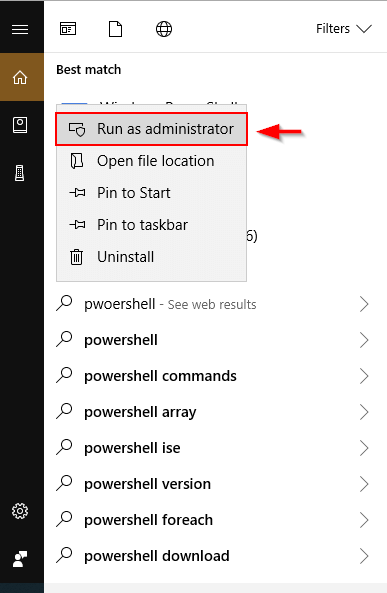Open the Feedback person icon
The width and height of the screenshot is (387, 593).
(20, 559)
